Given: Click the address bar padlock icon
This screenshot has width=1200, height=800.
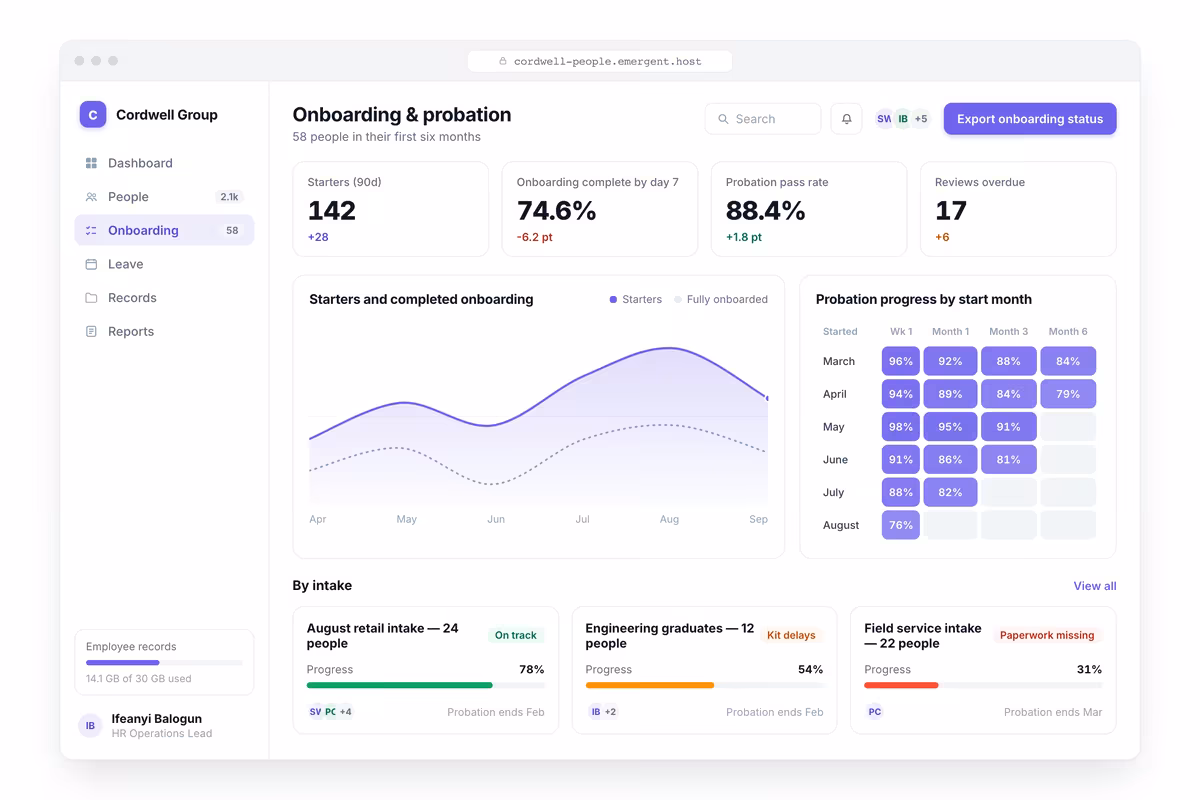Looking at the screenshot, I should [503, 61].
